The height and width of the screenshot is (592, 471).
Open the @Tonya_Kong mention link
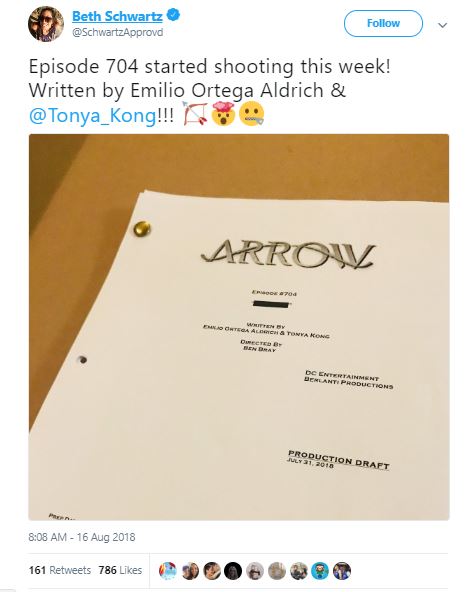[92, 116]
